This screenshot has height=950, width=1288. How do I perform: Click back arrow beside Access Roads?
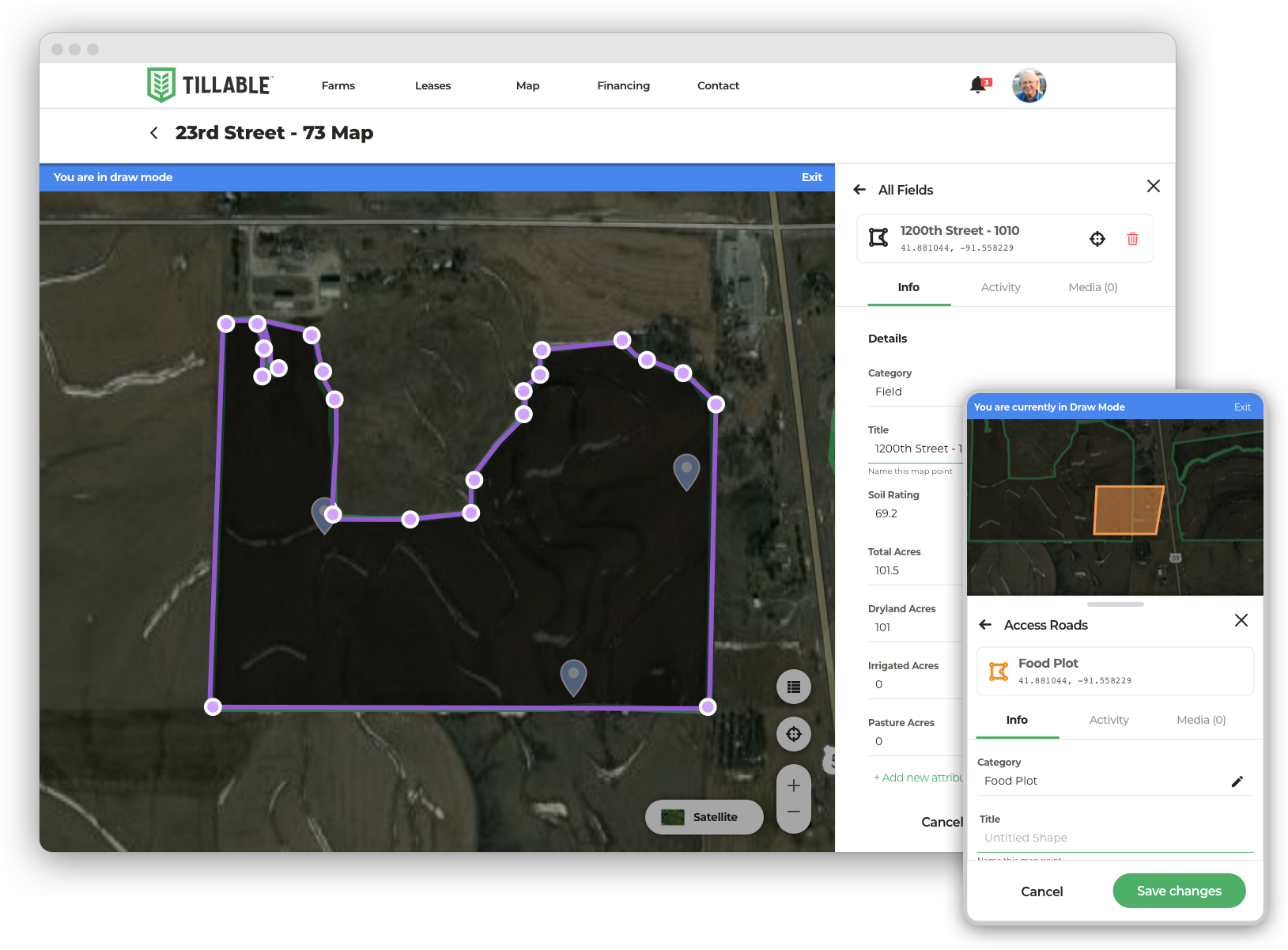(985, 625)
